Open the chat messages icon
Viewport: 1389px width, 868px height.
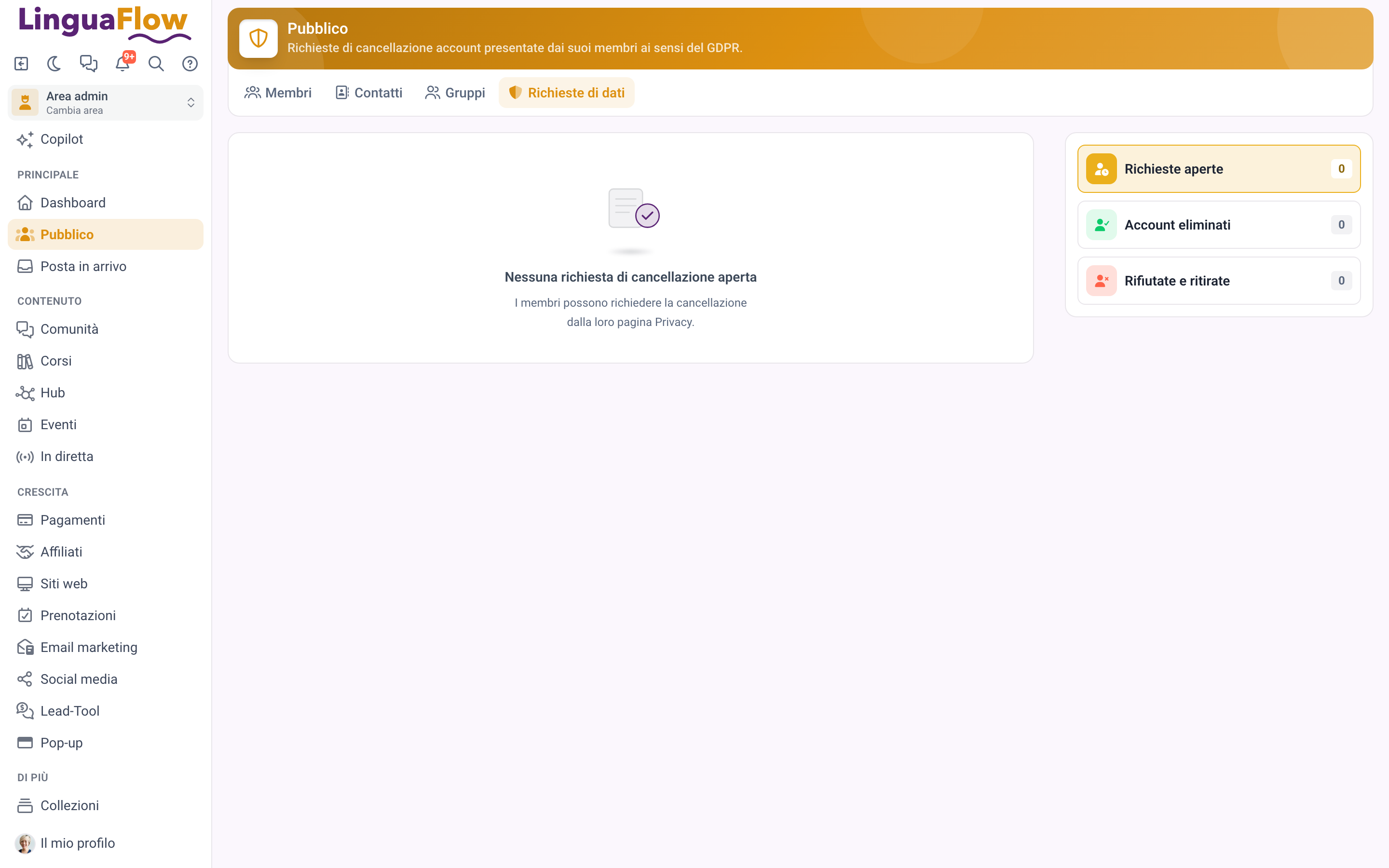coord(88,64)
